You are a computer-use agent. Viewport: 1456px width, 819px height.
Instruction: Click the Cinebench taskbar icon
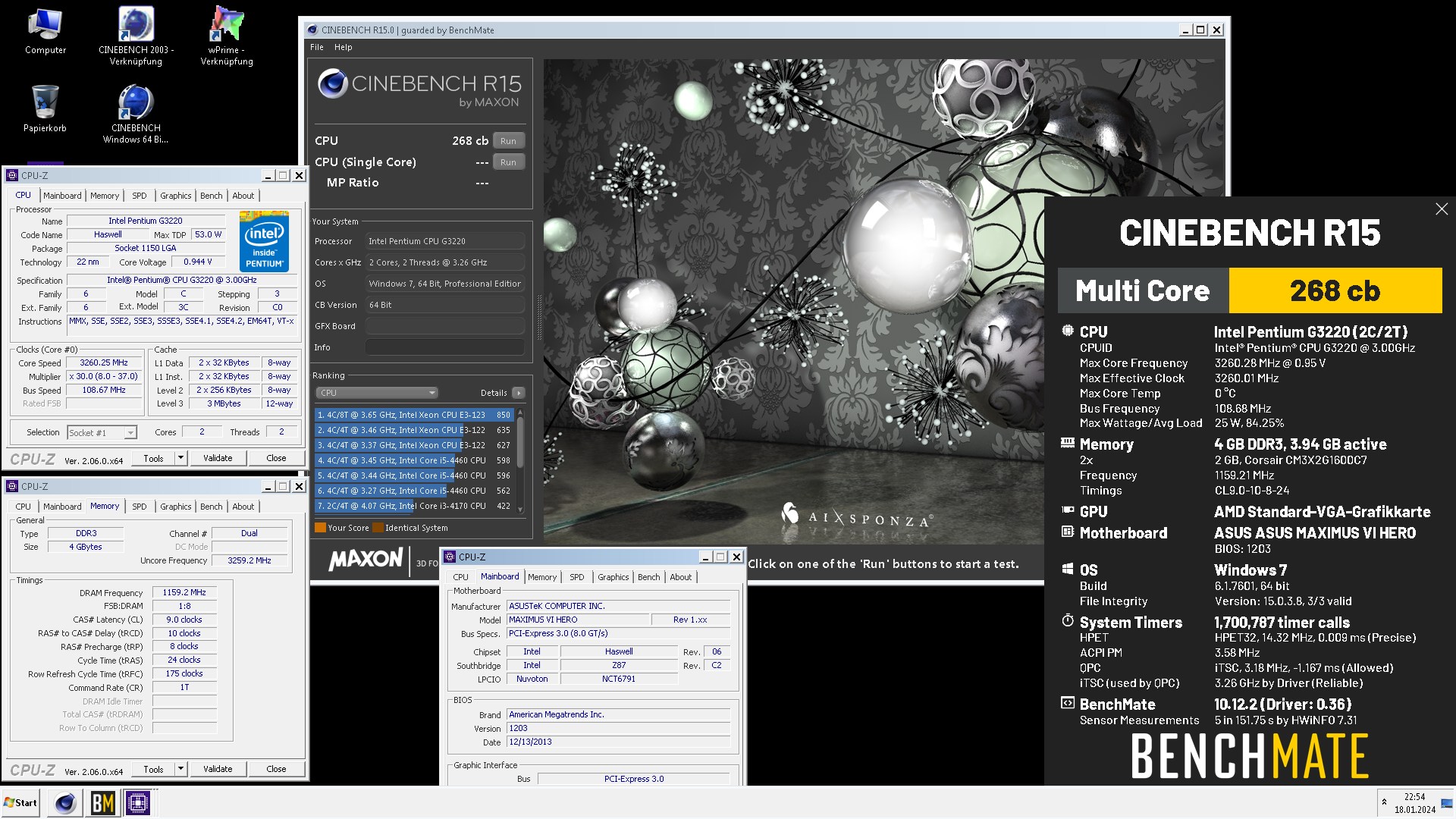[66, 802]
